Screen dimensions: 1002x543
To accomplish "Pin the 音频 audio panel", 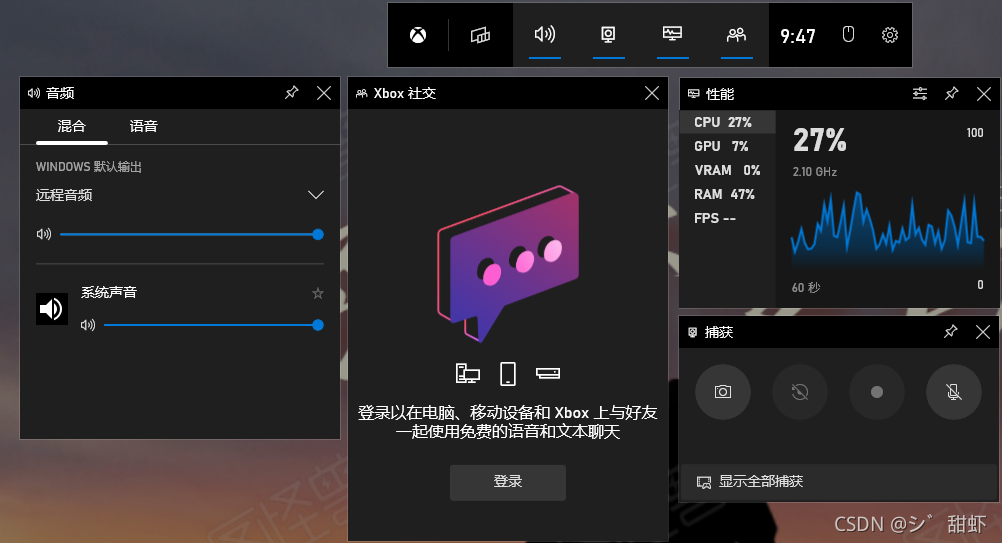I will click(x=291, y=93).
